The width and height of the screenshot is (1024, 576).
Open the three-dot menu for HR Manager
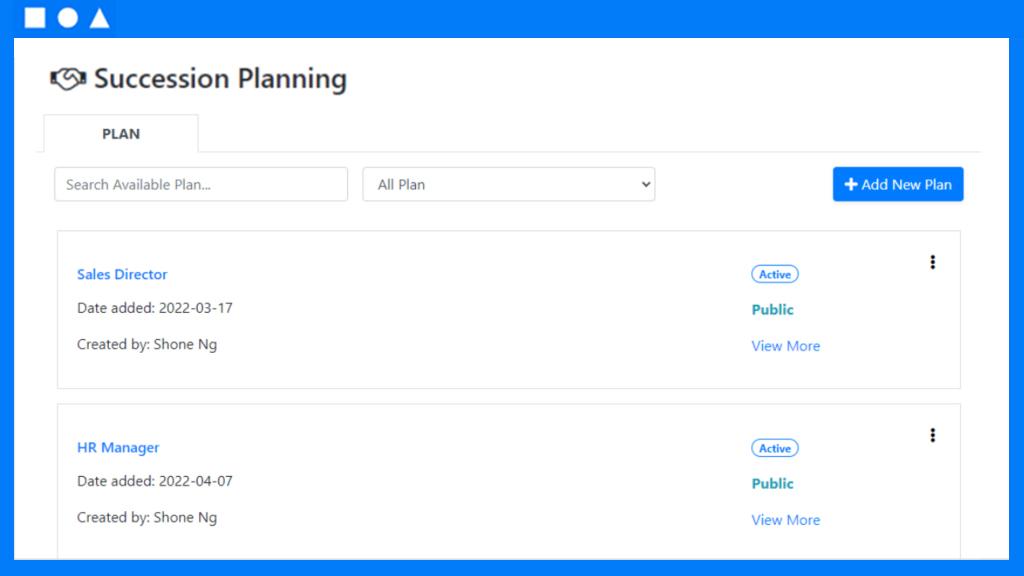point(933,436)
